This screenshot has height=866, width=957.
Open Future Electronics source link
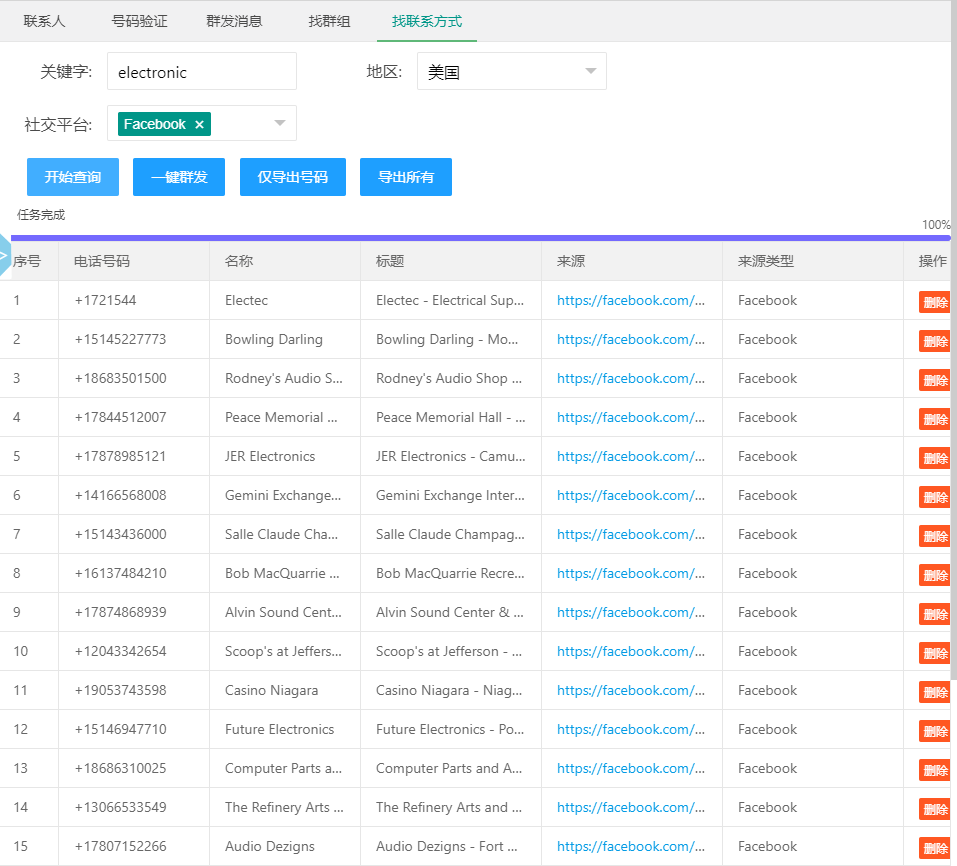pyautogui.click(x=631, y=729)
